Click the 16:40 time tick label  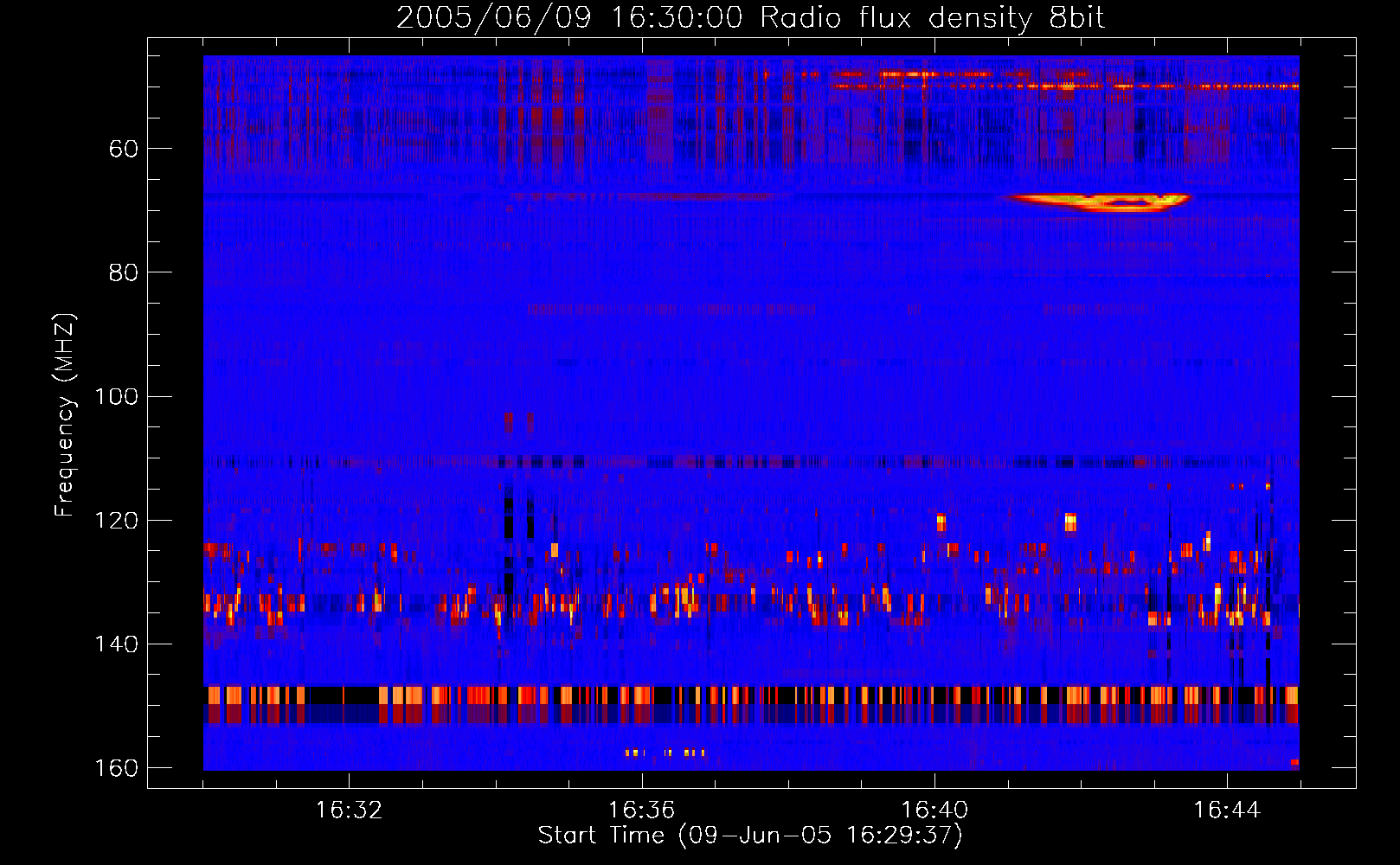(x=934, y=810)
